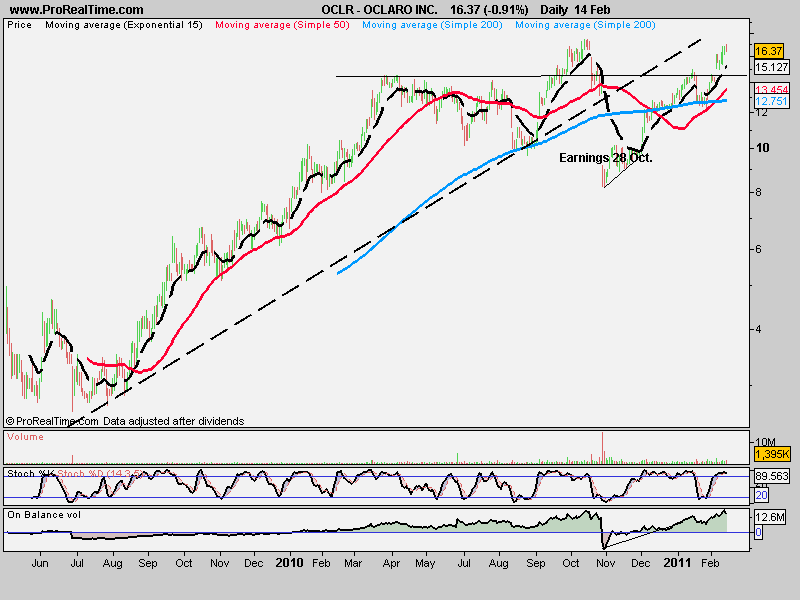This screenshot has width=800, height=600.
Task: Click the 6 price axis label
Action: 759,249
